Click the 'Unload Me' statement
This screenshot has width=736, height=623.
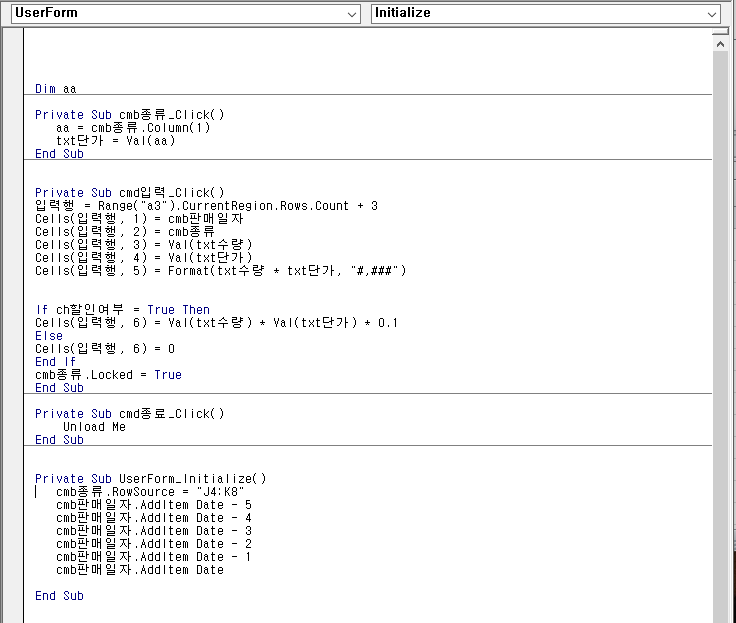click(94, 427)
